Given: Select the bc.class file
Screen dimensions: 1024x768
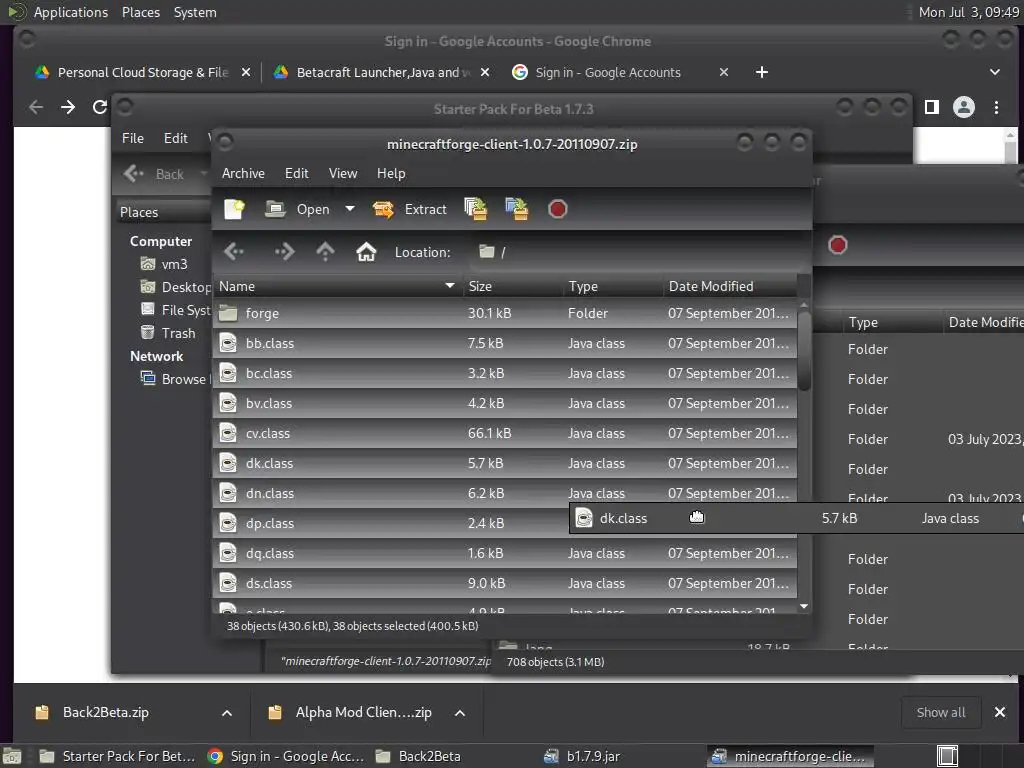Looking at the screenshot, I should [x=504, y=374].
